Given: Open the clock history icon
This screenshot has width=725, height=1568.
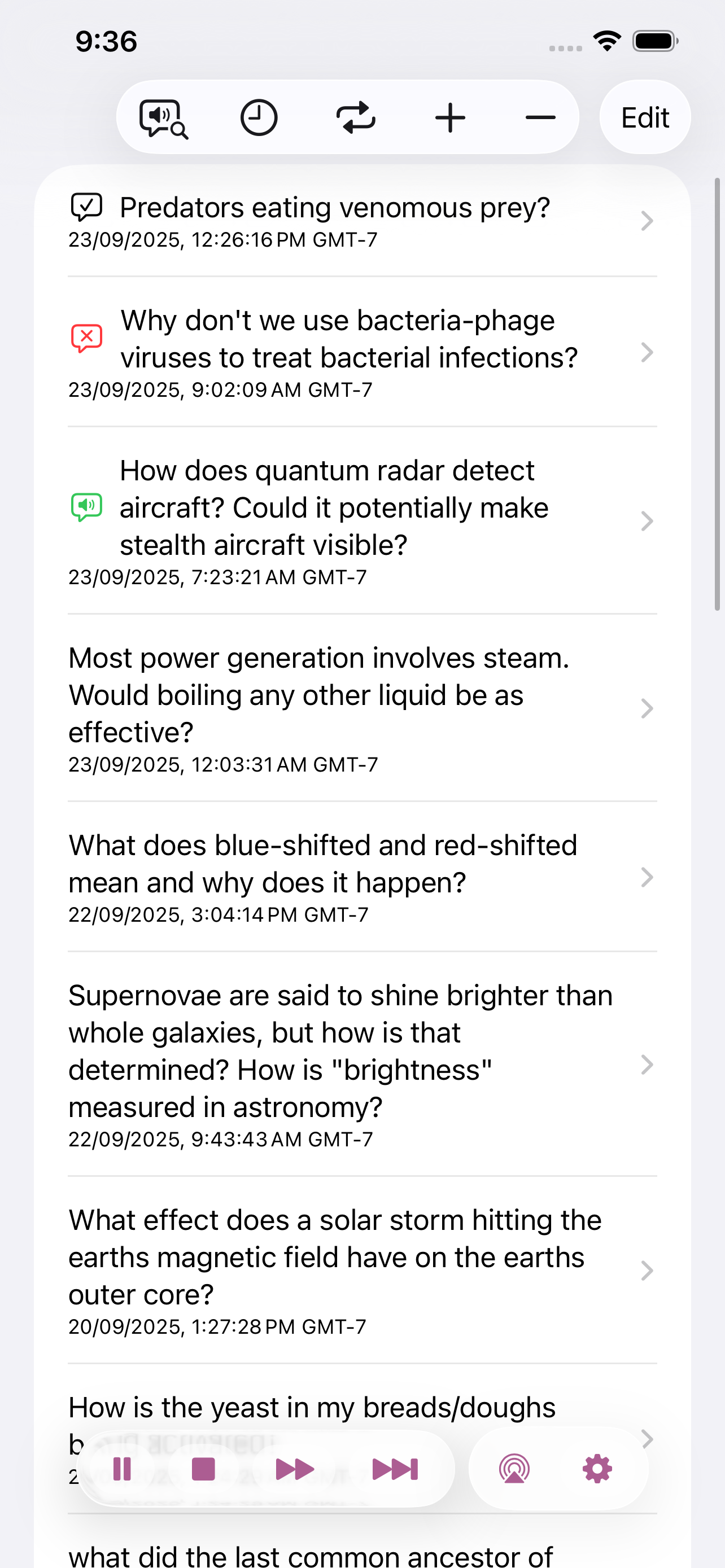Looking at the screenshot, I should pos(259,117).
